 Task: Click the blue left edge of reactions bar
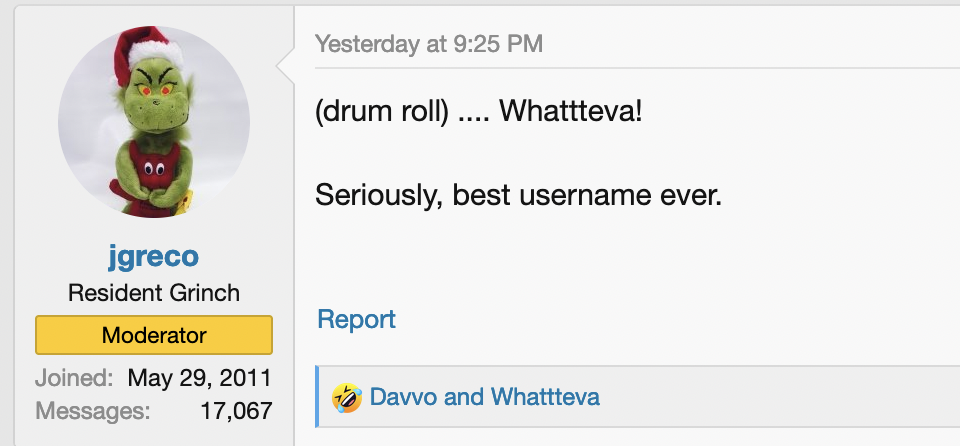(x=317, y=396)
